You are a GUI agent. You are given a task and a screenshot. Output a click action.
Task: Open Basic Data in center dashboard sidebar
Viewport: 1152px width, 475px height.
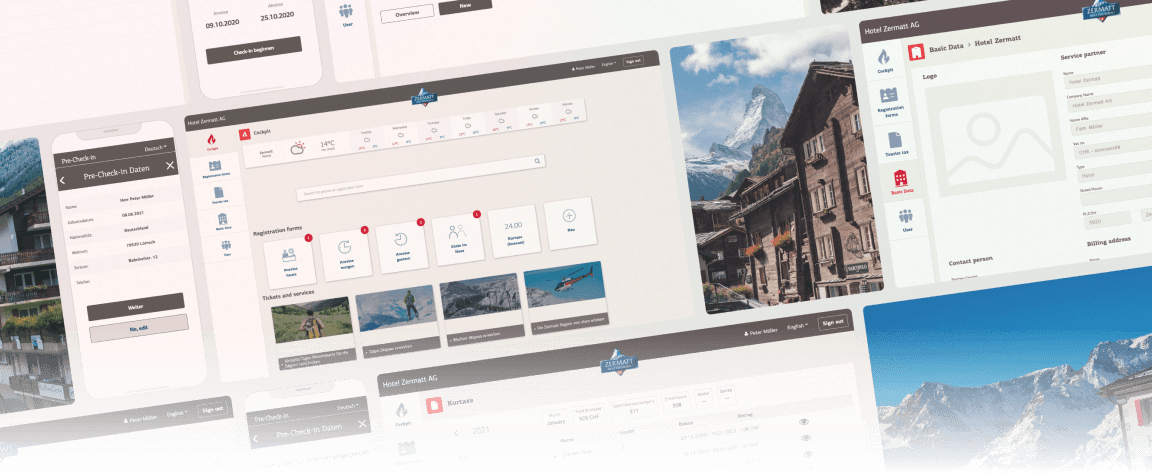tap(223, 222)
